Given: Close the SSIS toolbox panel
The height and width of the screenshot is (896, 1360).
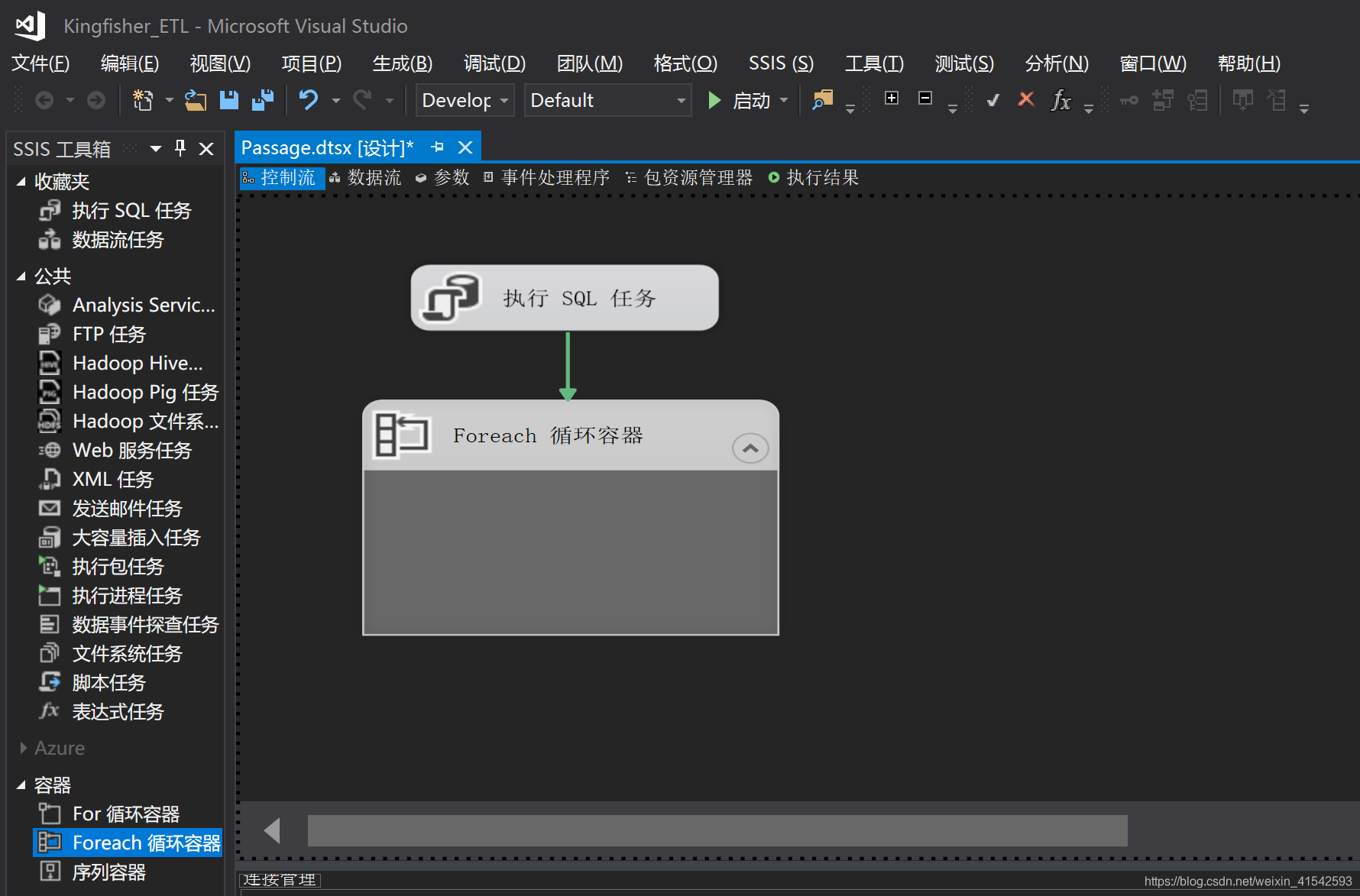Looking at the screenshot, I should pyautogui.click(x=206, y=149).
